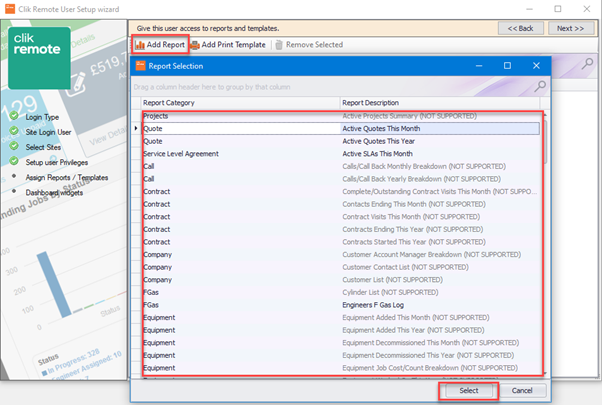Select Customer List report row
This screenshot has height=405, width=602.
click(341, 280)
